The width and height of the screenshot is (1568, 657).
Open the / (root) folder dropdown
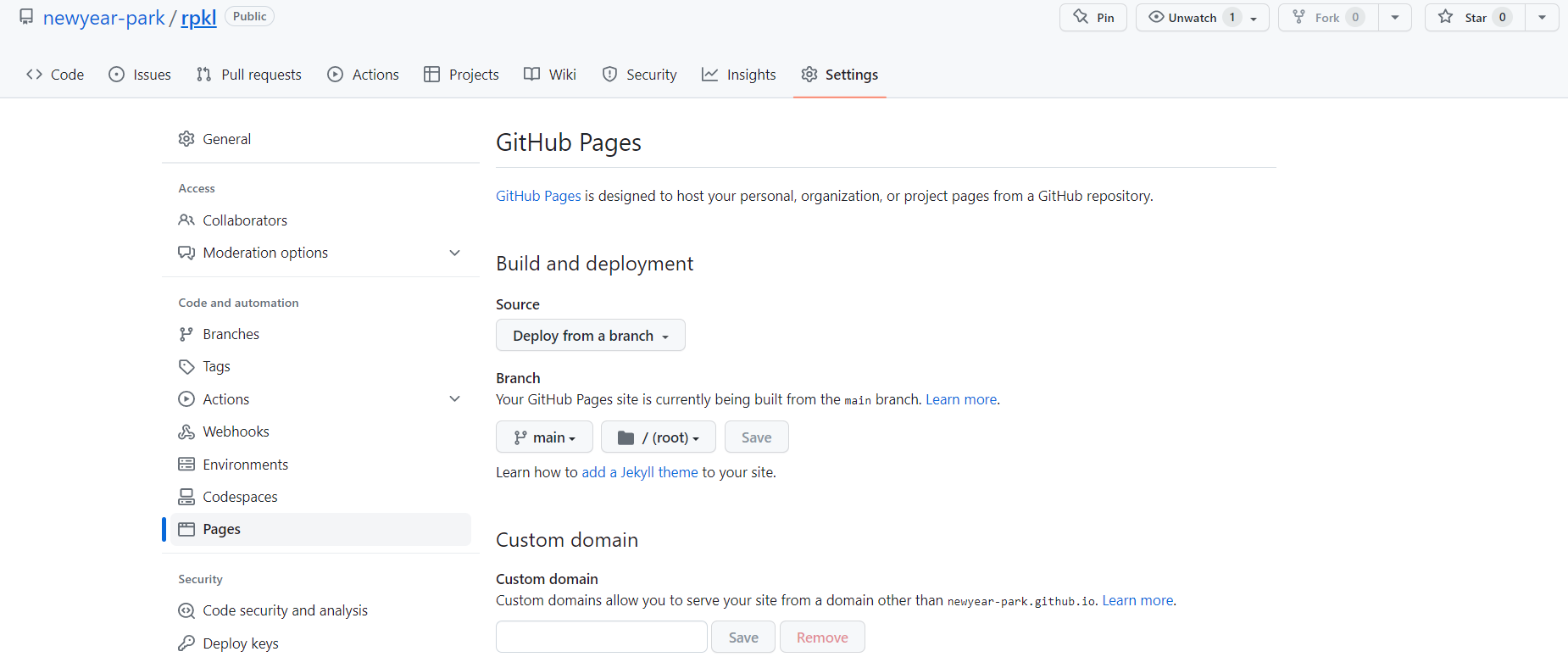pyautogui.click(x=659, y=437)
